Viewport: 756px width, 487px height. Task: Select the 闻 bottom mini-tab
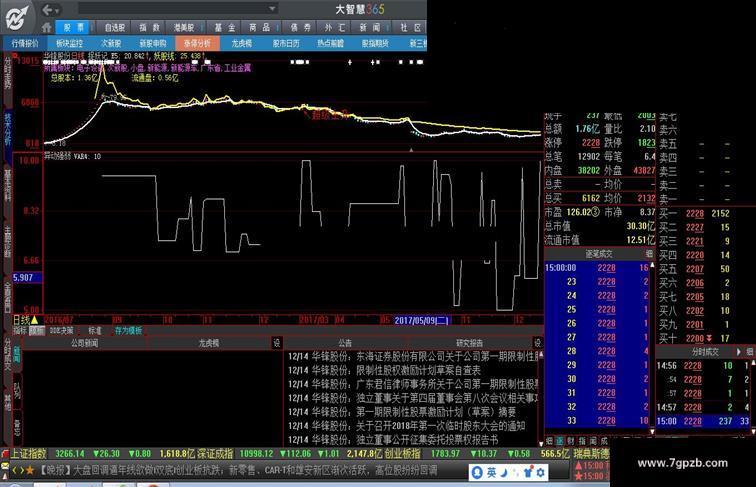593,441
